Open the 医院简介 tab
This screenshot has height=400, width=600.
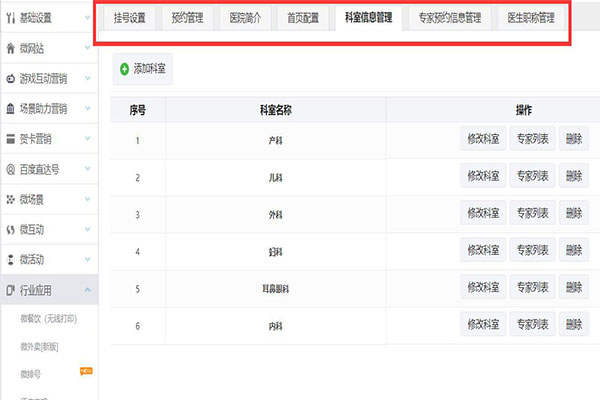245,18
